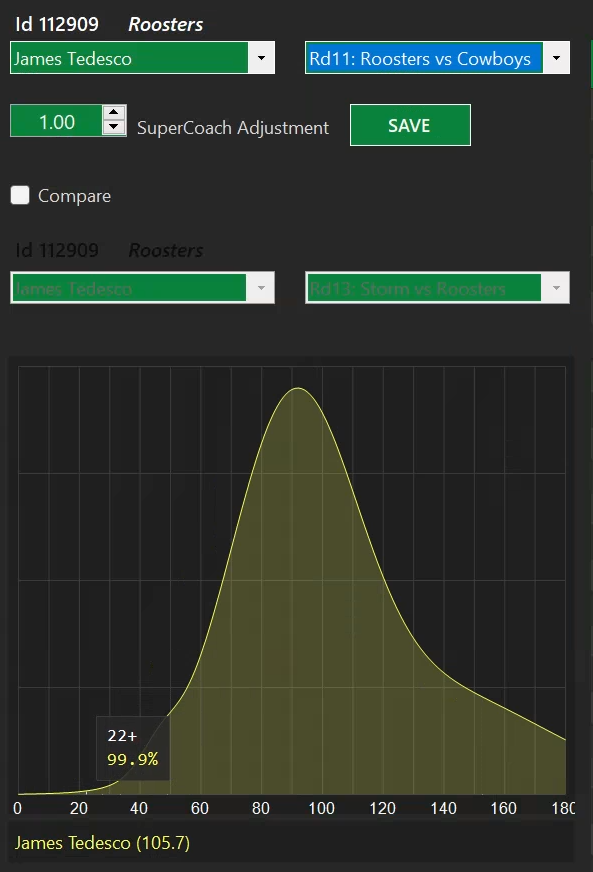The image size is (593, 872).
Task: Increase SuperCoach Adjustment with up arrow
Action: 114,112
